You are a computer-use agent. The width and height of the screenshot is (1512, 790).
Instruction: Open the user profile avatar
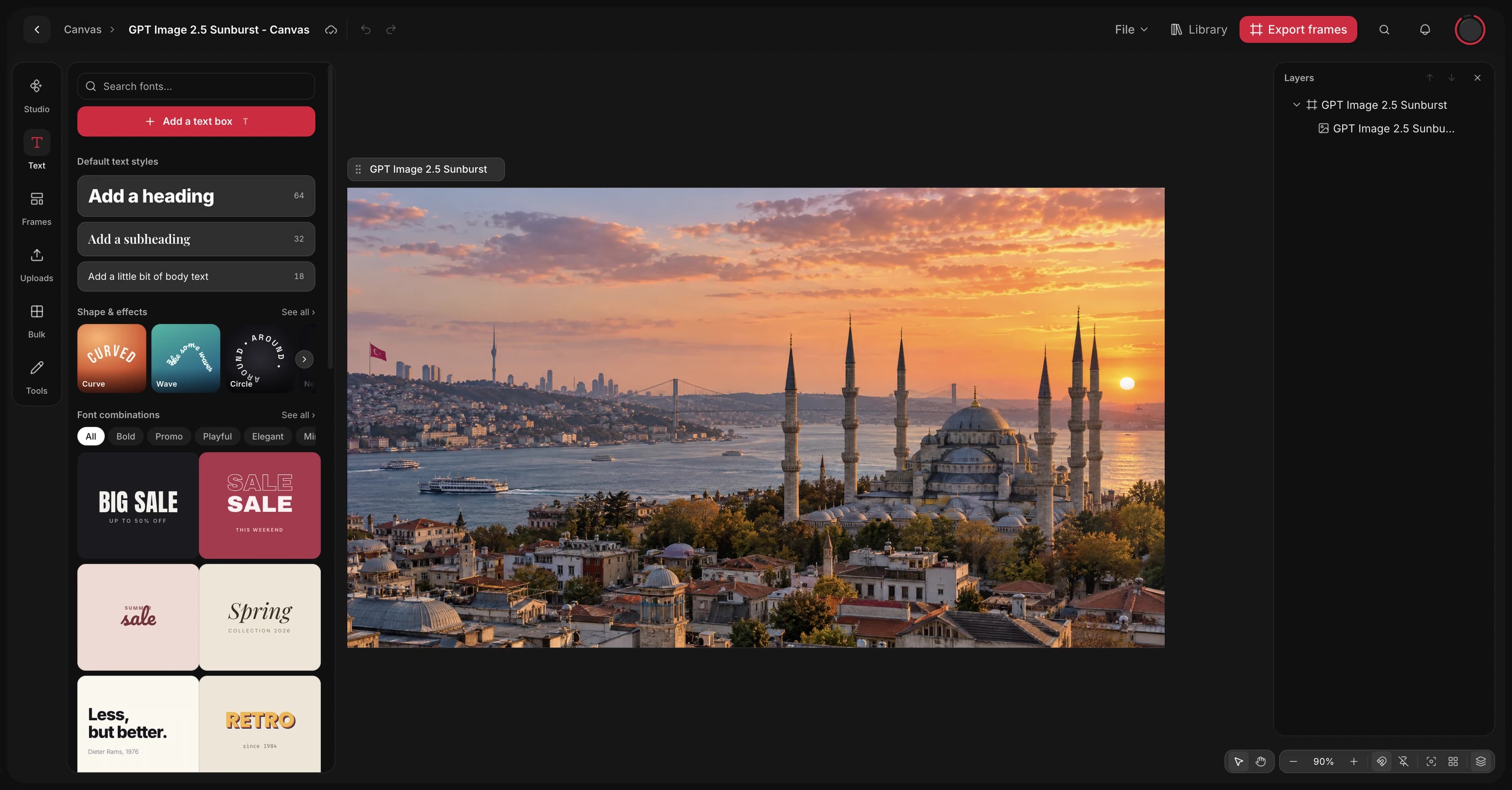click(1470, 29)
